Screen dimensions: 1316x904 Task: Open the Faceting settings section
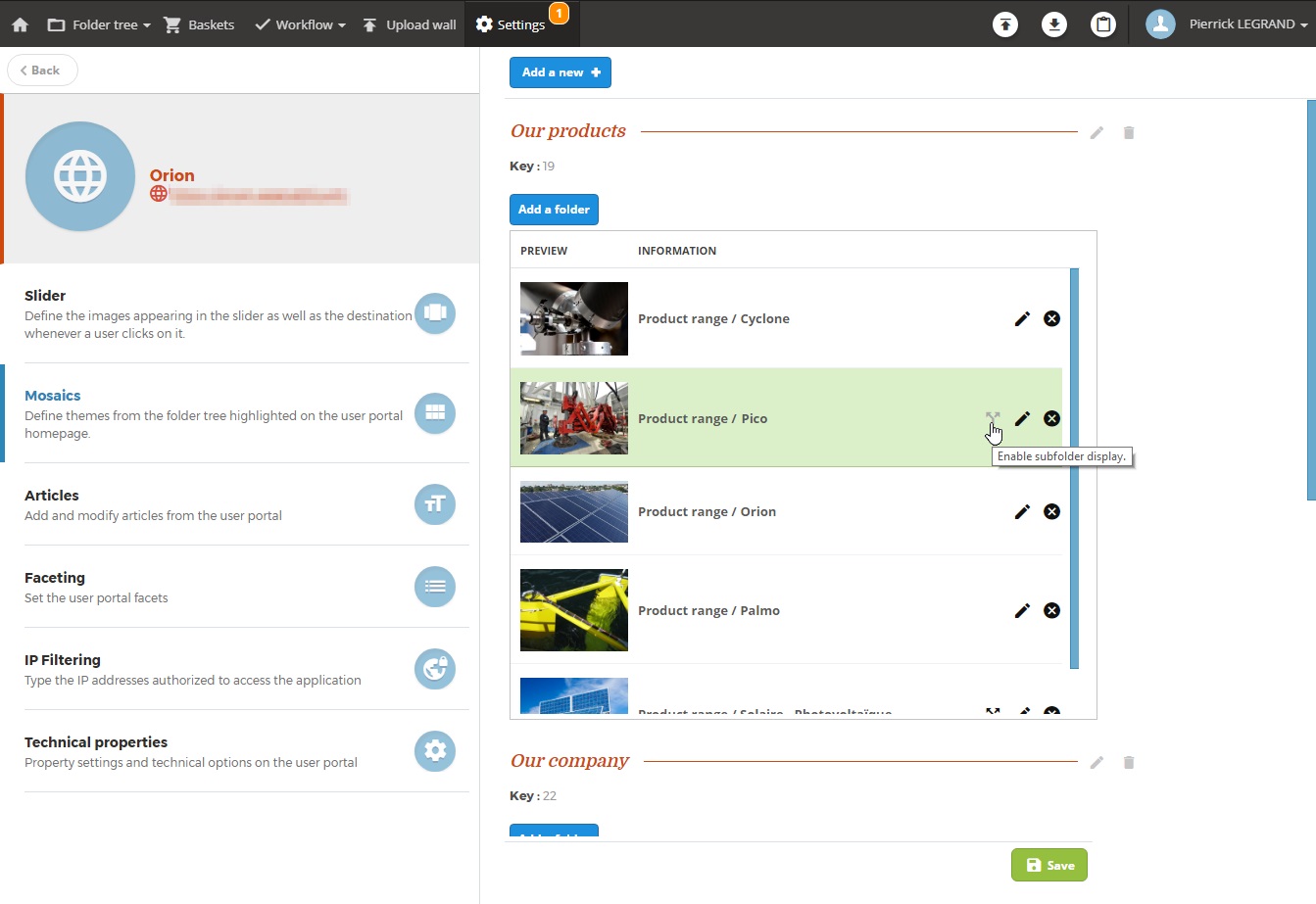(239, 587)
